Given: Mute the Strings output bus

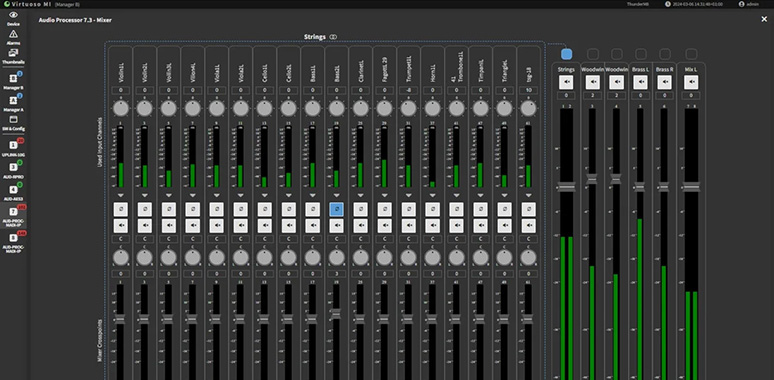Looking at the screenshot, I should pyautogui.click(x=566, y=82).
